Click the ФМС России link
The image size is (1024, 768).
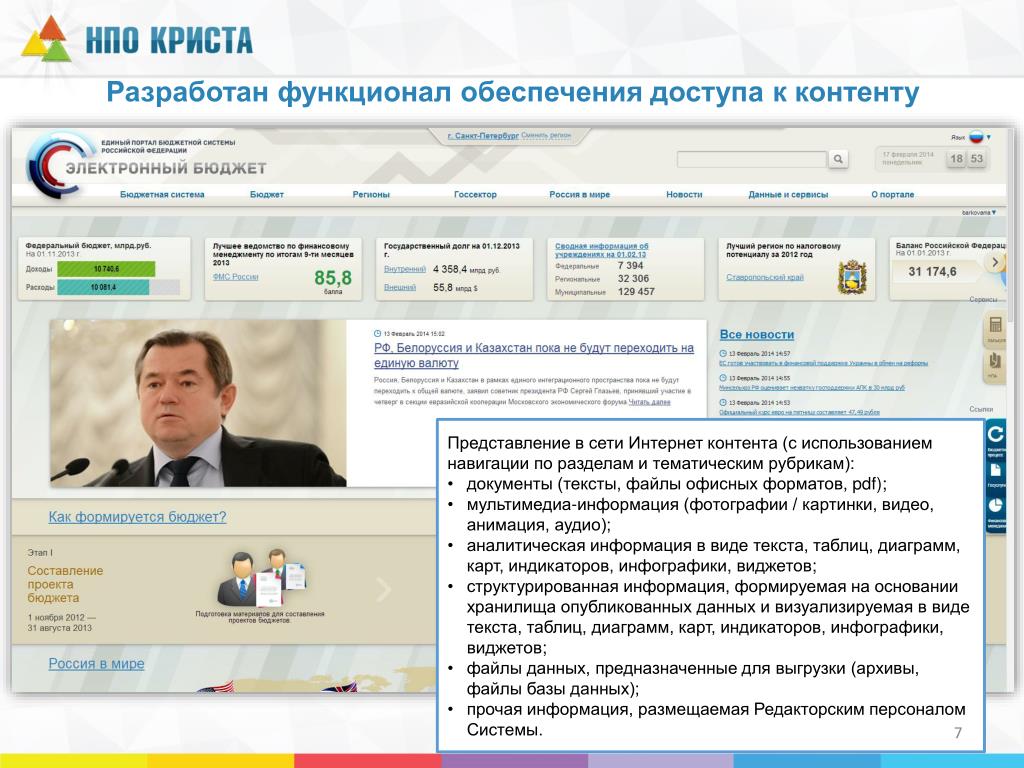236,277
